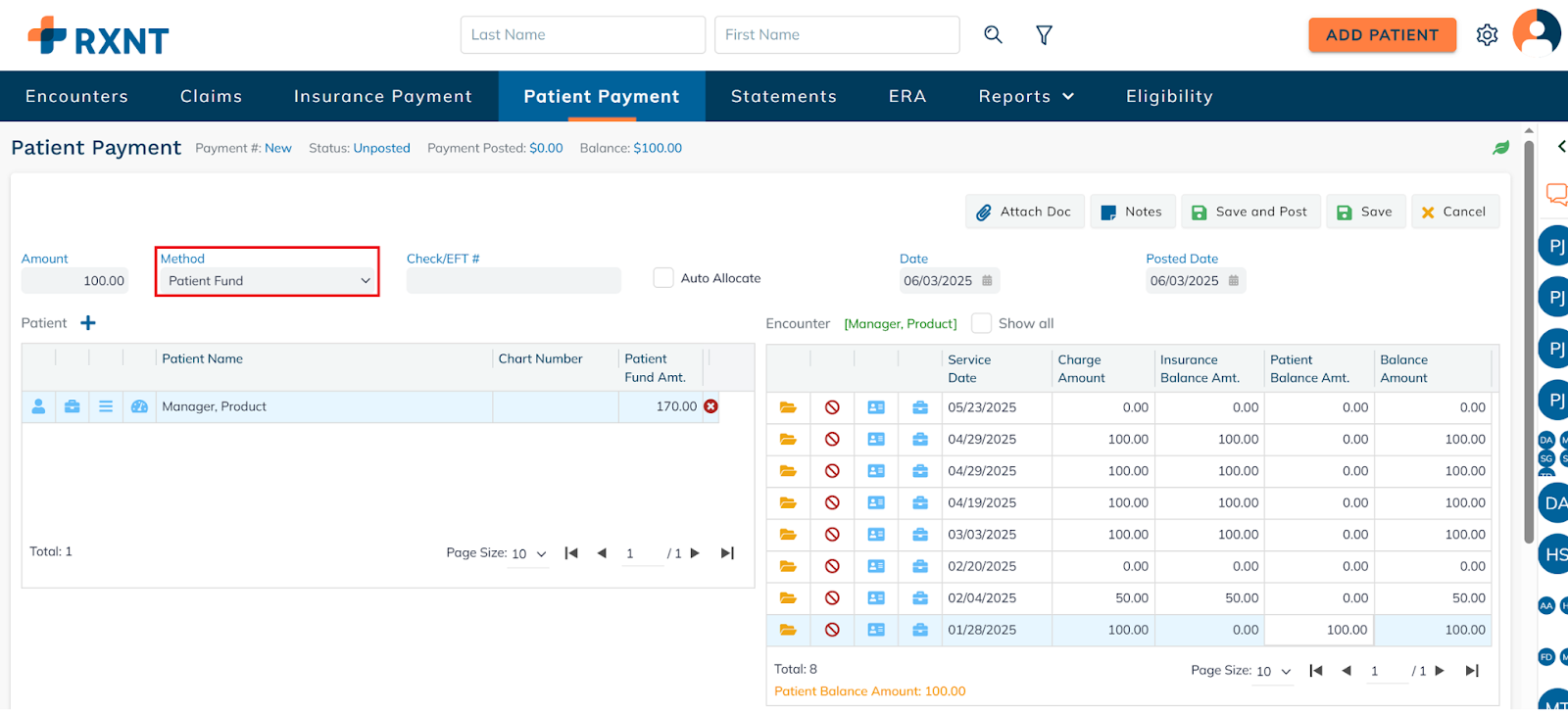Viewport: 1568px width, 712px height.
Task: Click the Save and Post button
Action: click(x=1249, y=212)
